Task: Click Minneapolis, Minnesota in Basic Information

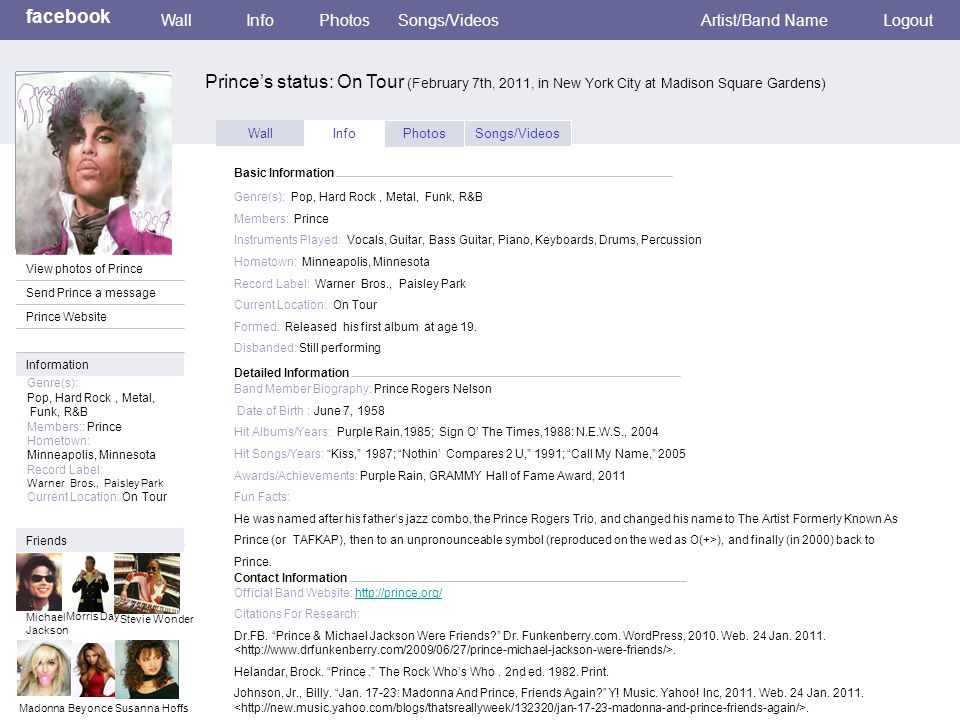Action: coord(366,261)
